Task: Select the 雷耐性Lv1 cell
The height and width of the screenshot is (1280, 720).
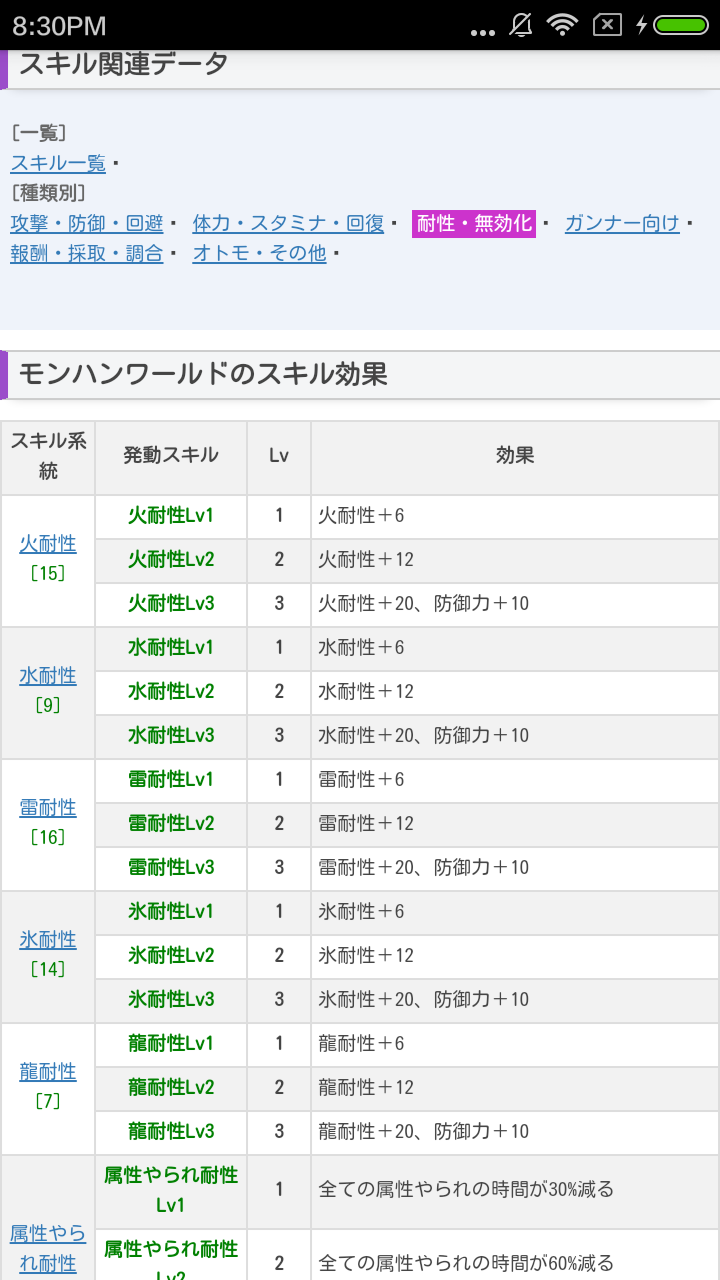Action: pyautogui.click(x=171, y=780)
